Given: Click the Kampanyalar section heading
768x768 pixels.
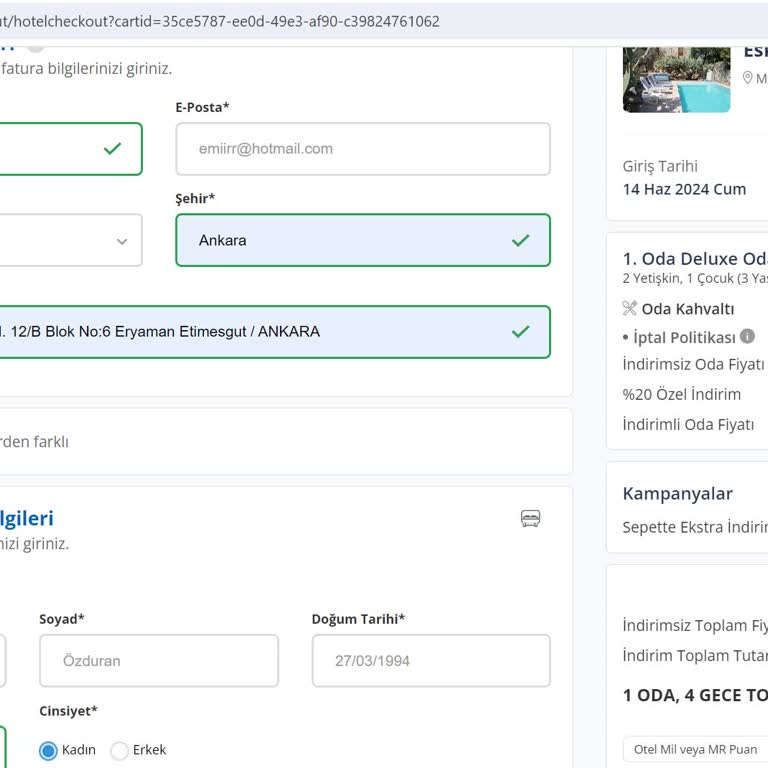Looking at the screenshot, I should (x=677, y=493).
